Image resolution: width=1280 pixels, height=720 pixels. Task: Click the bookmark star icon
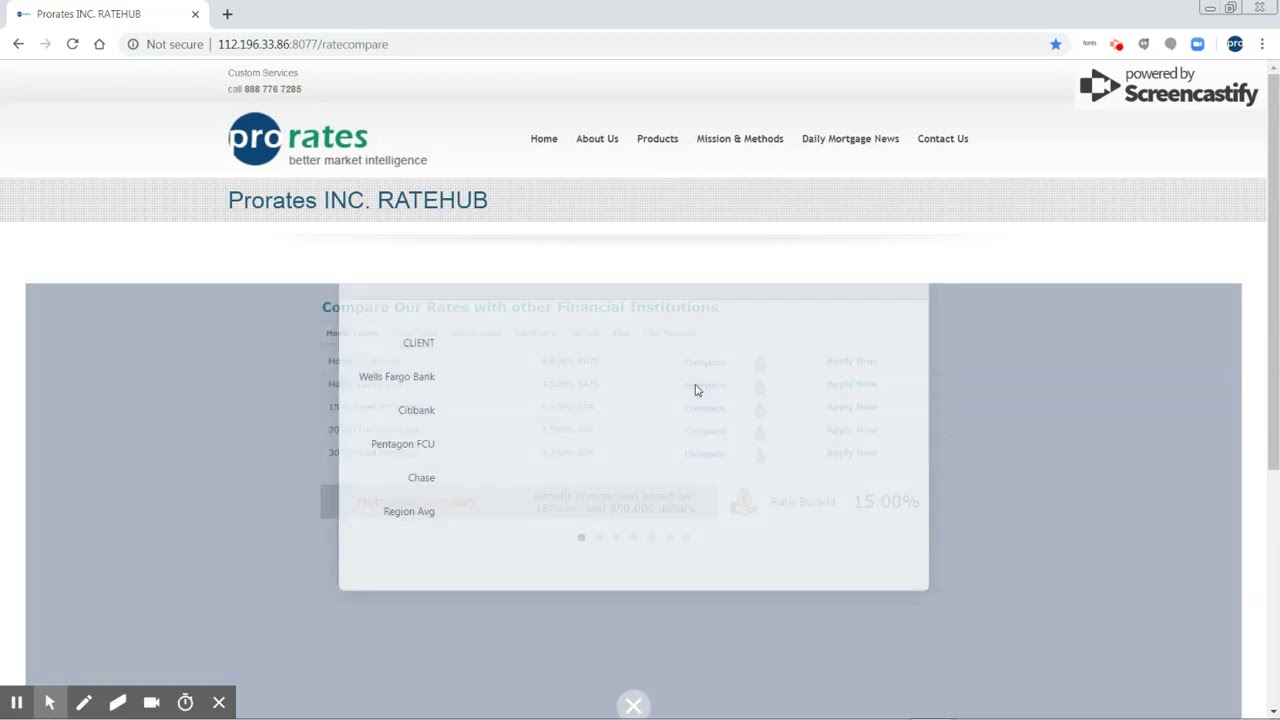click(x=1056, y=44)
